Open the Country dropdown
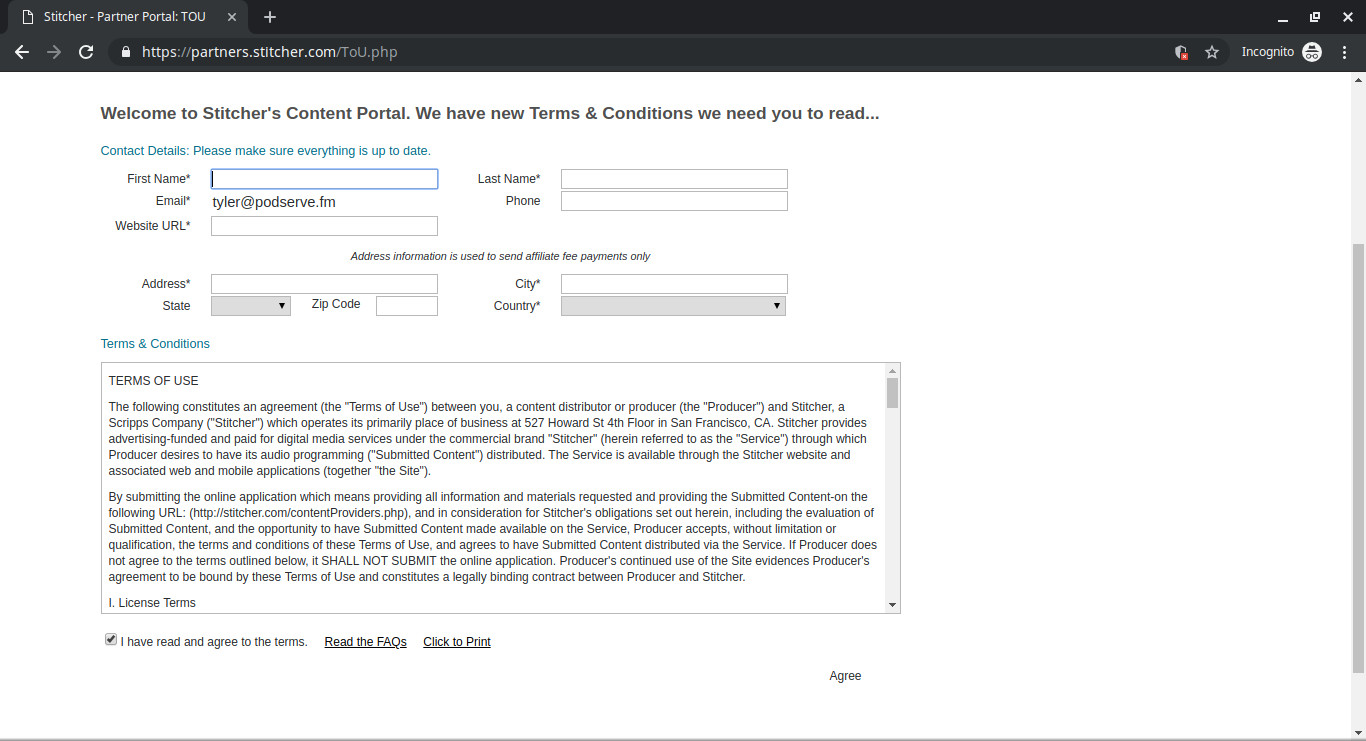 673,306
